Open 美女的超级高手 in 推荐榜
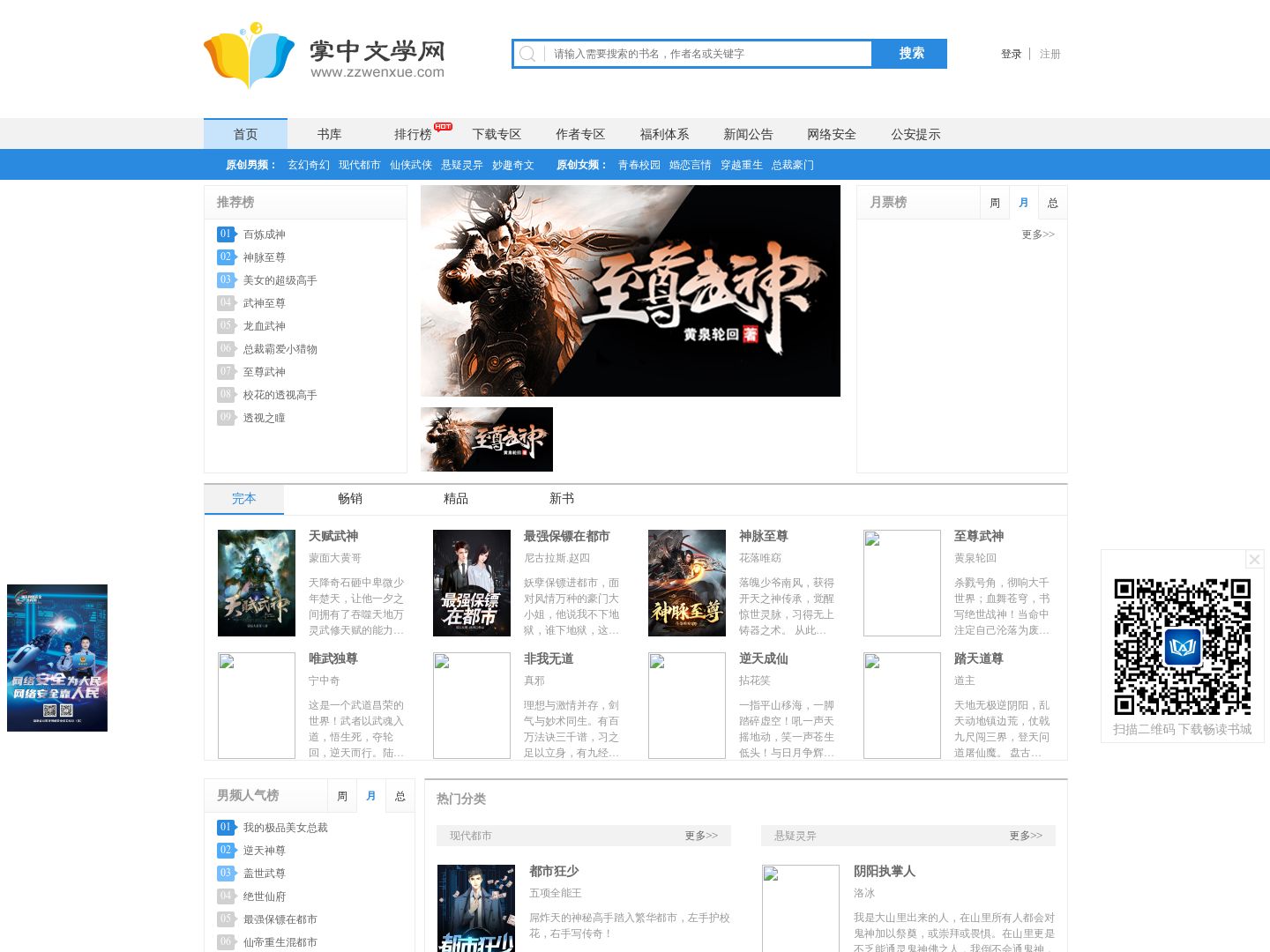 280,280
